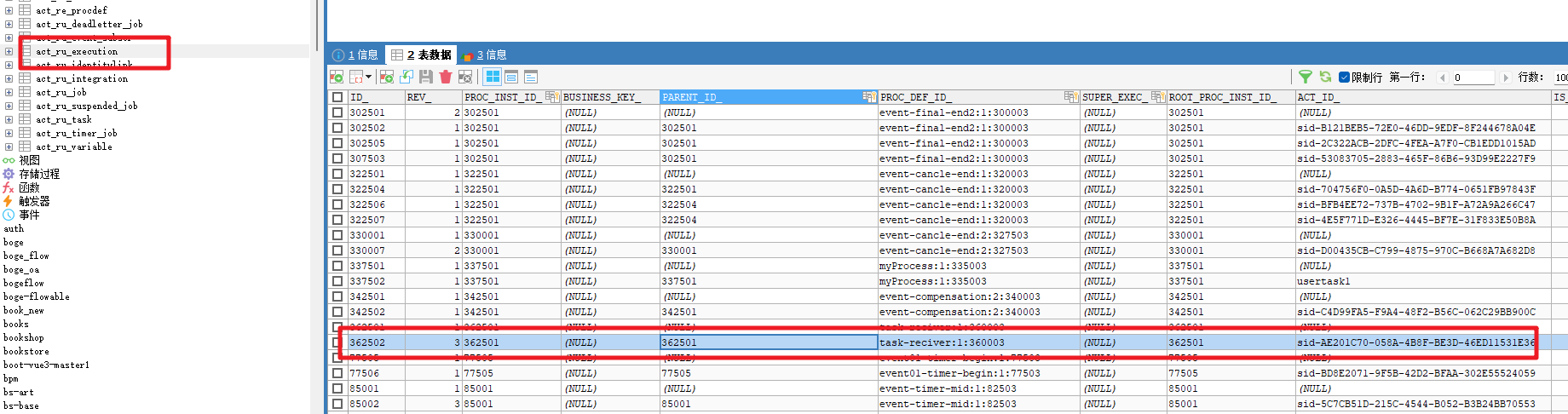Sort by the REV_ column header

pyautogui.click(x=433, y=97)
